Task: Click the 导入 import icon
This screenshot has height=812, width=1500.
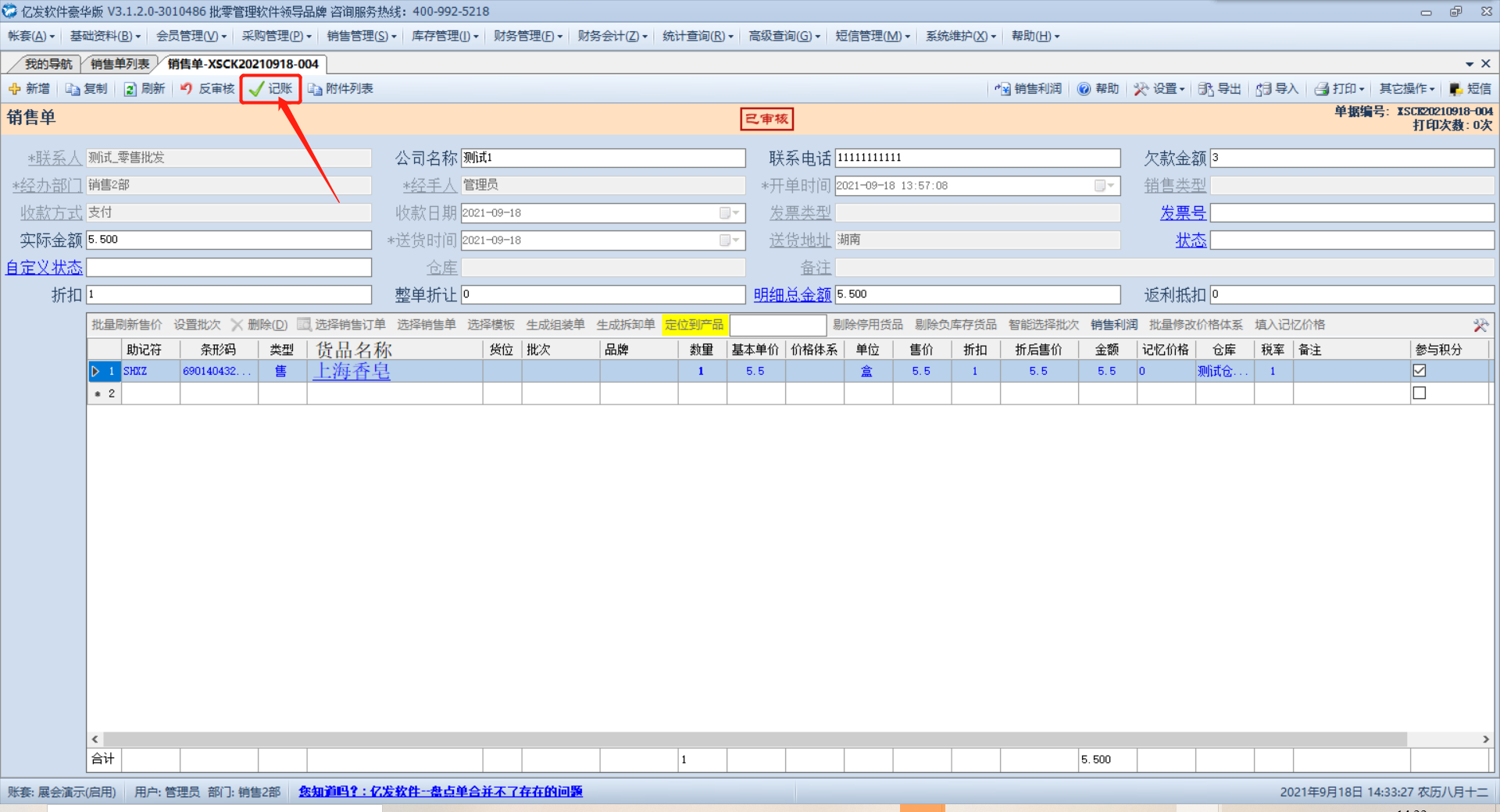Action: click(1263, 89)
